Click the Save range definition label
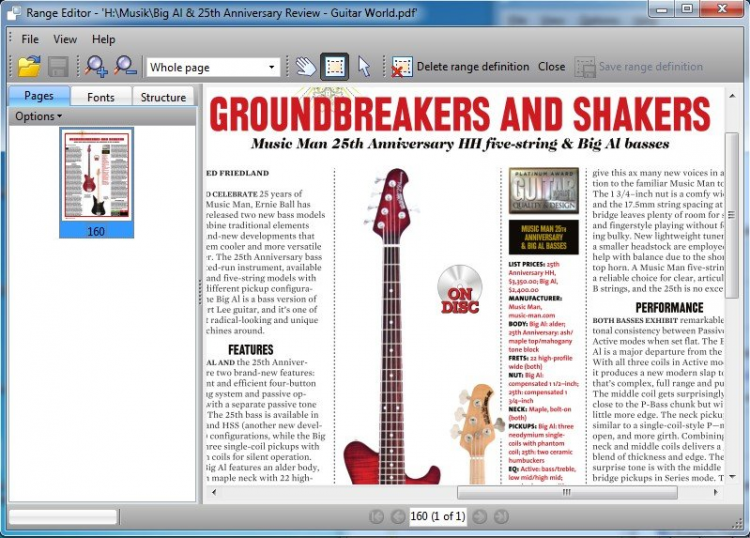This screenshot has height=538, width=750. coord(651,66)
